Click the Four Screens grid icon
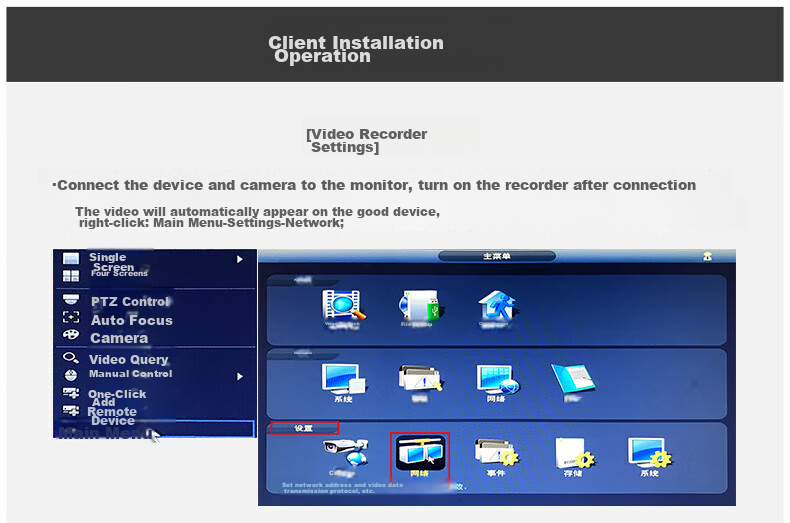Screen dimensions: 790x523 click(71, 276)
